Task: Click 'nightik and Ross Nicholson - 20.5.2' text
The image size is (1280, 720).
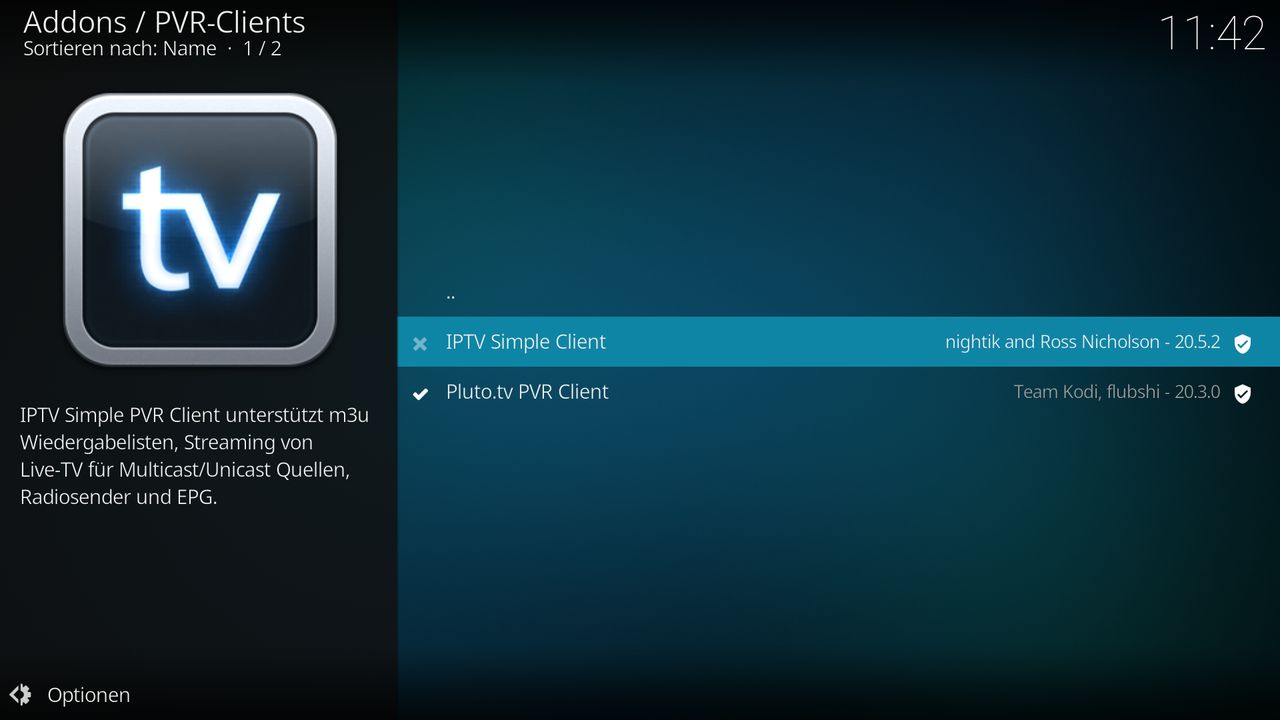Action: (1083, 342)
